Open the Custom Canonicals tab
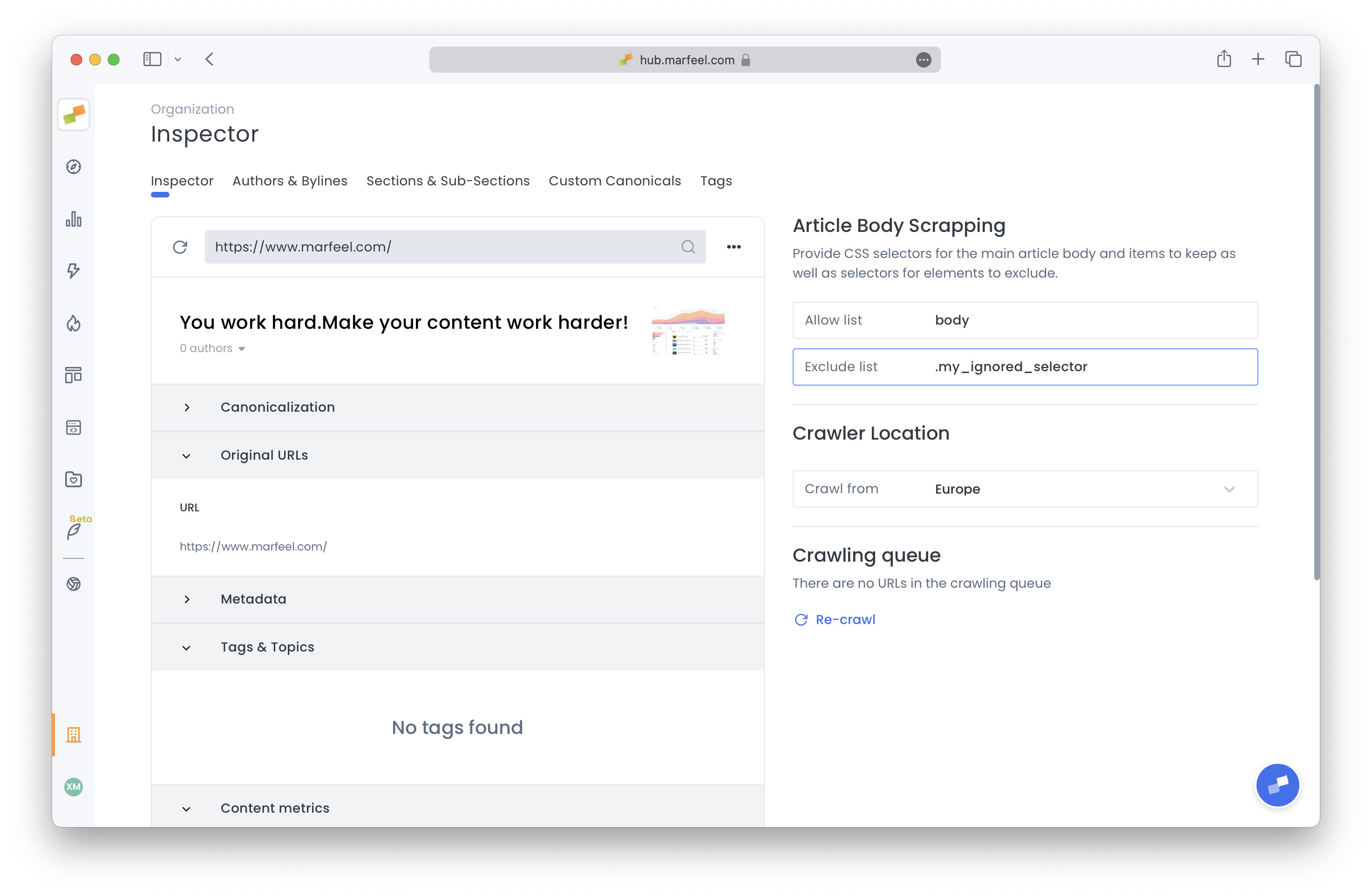1372x896 pixels. (615, 181)
